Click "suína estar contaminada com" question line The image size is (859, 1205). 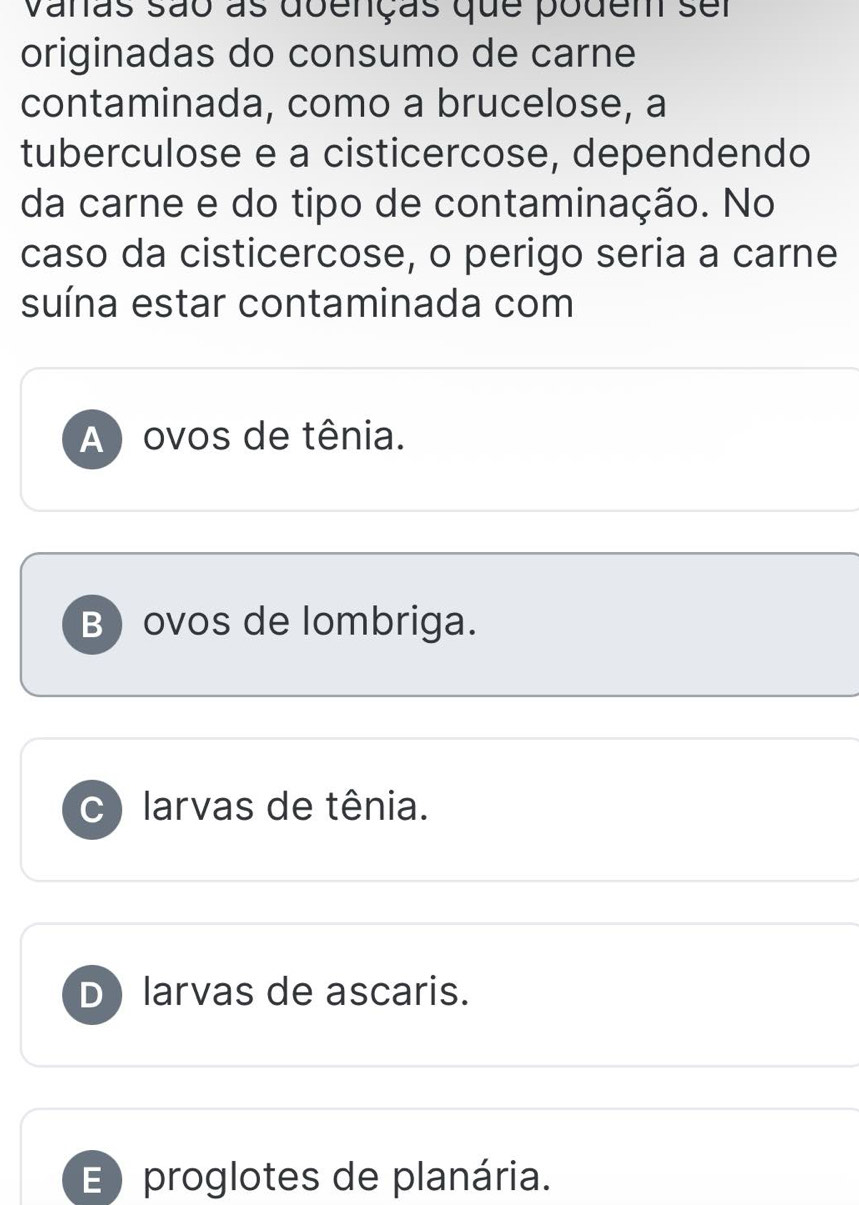tap(297, 304)
